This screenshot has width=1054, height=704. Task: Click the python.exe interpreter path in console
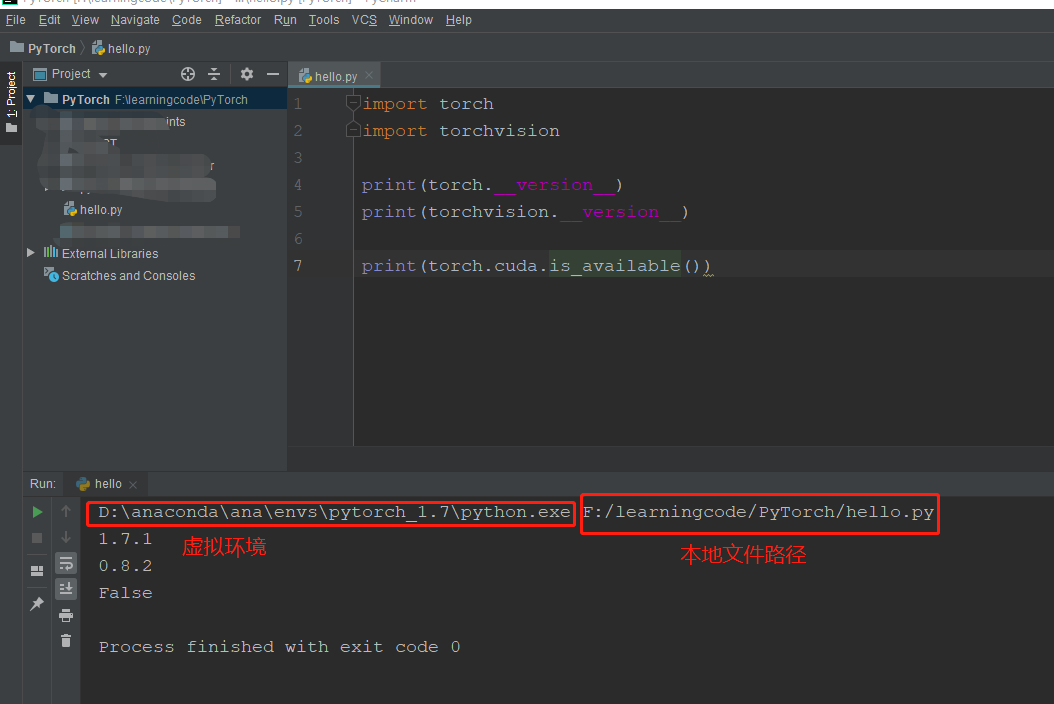coord(334,512)
